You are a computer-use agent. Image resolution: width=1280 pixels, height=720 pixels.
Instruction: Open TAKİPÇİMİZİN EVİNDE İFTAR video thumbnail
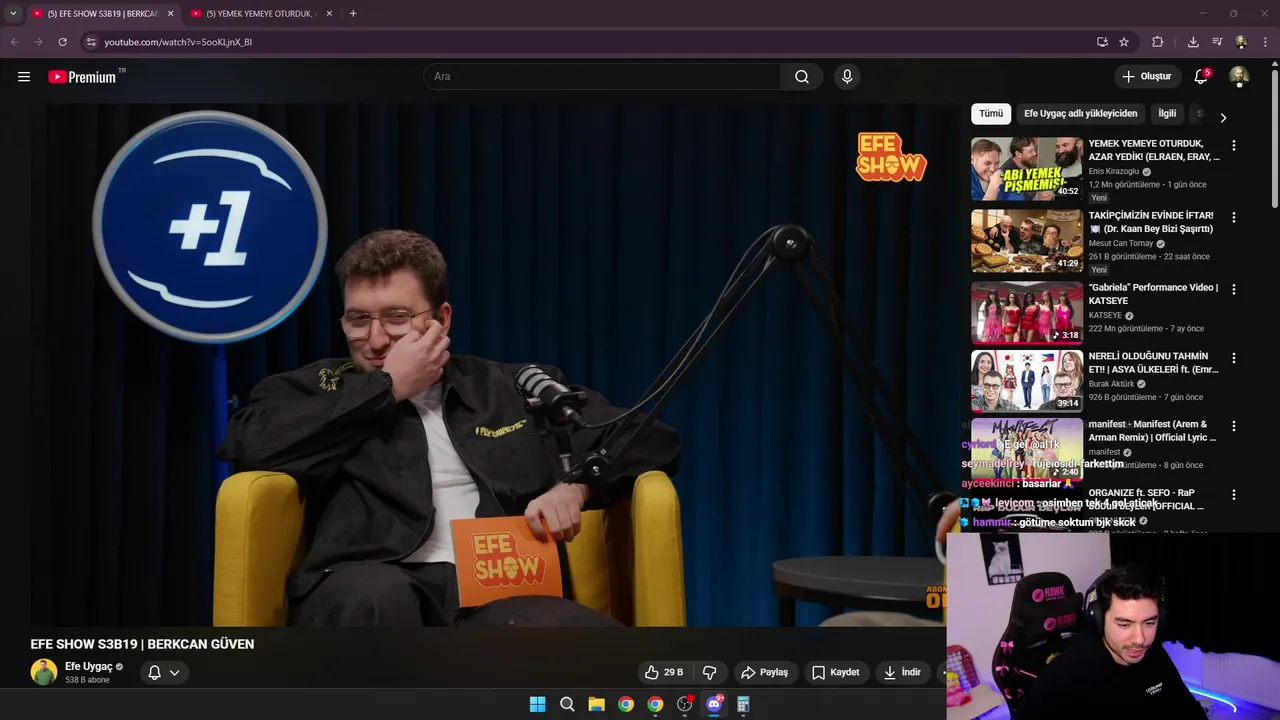coord(1027,241)
